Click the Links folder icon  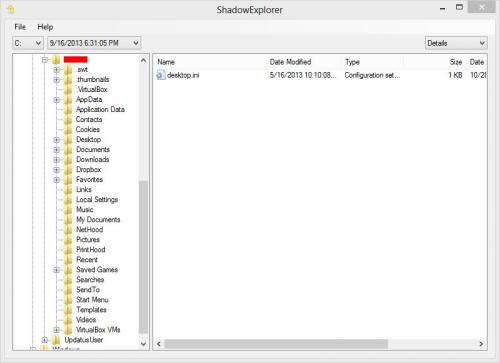(68, 190)
